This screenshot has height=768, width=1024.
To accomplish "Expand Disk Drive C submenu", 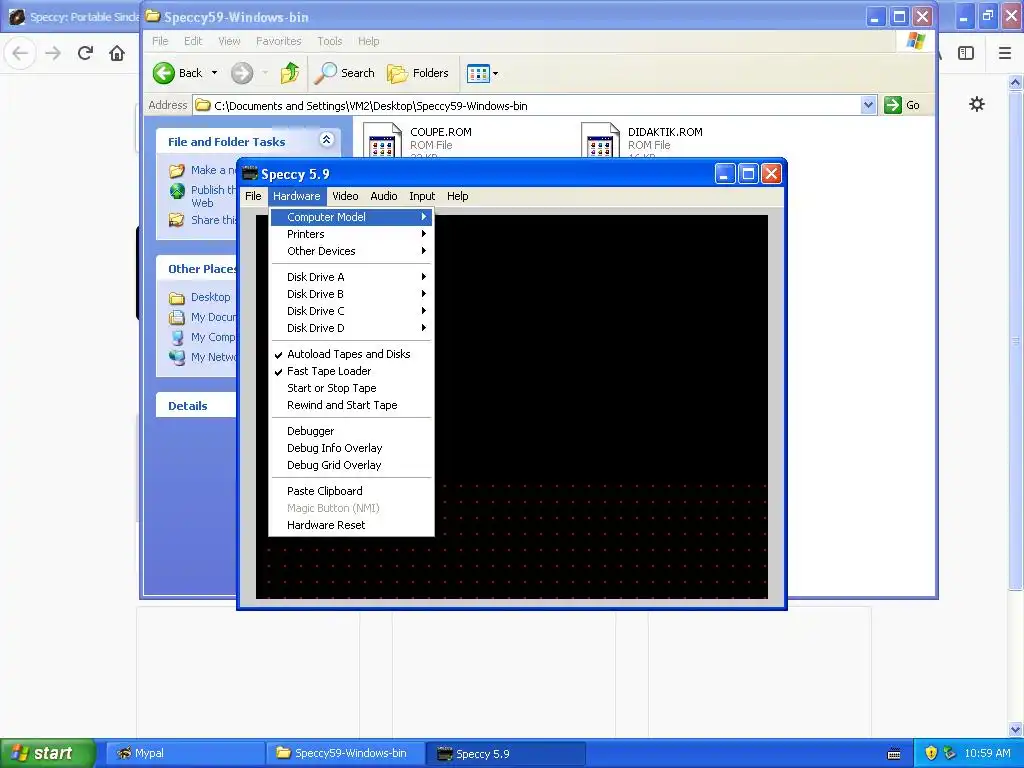I will click(351, 311).
